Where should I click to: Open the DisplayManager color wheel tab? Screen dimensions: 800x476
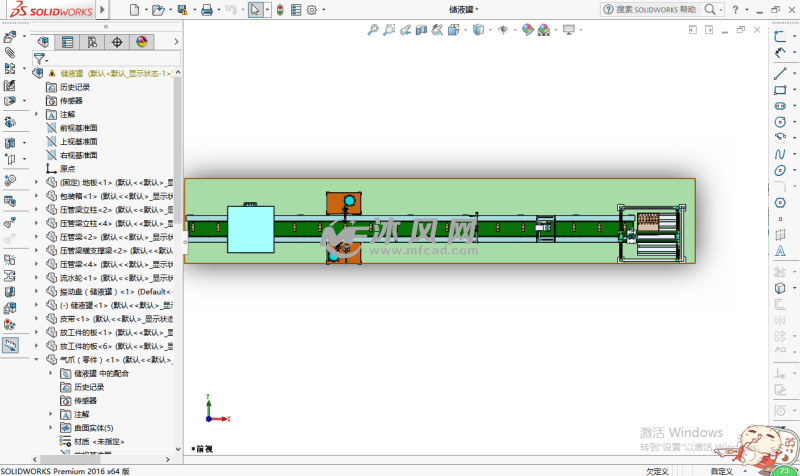141,42
